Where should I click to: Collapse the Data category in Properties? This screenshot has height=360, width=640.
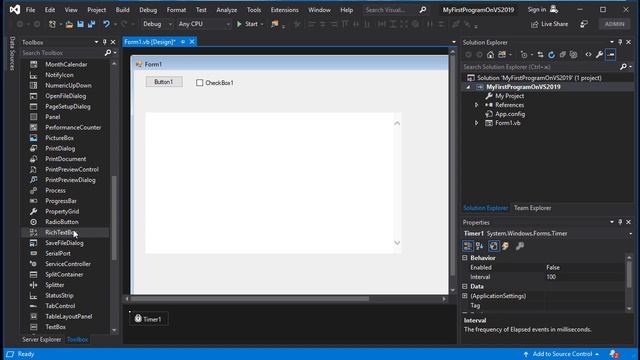(465, 287)
